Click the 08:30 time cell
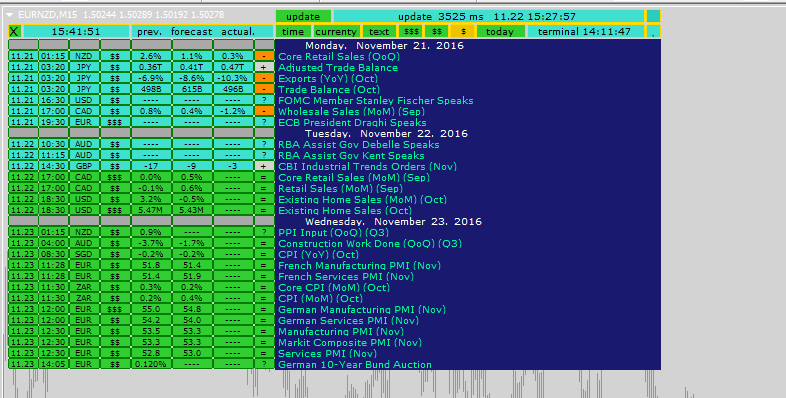 pos(53,255)
